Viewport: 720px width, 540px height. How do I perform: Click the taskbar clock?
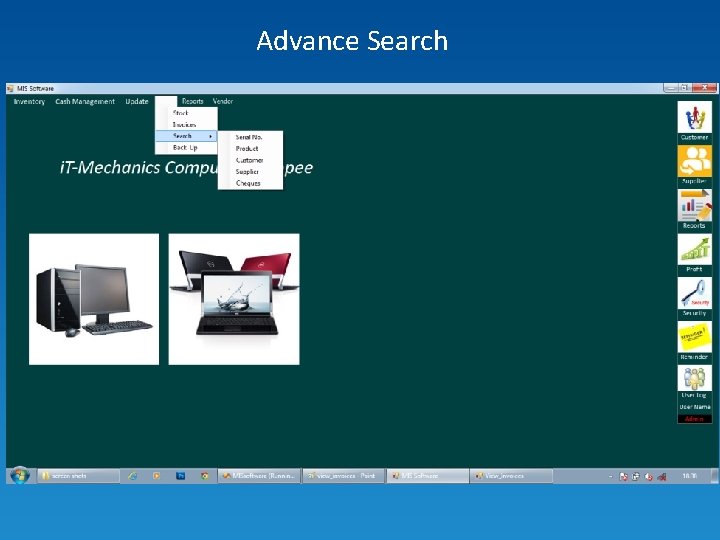[690, 476]
